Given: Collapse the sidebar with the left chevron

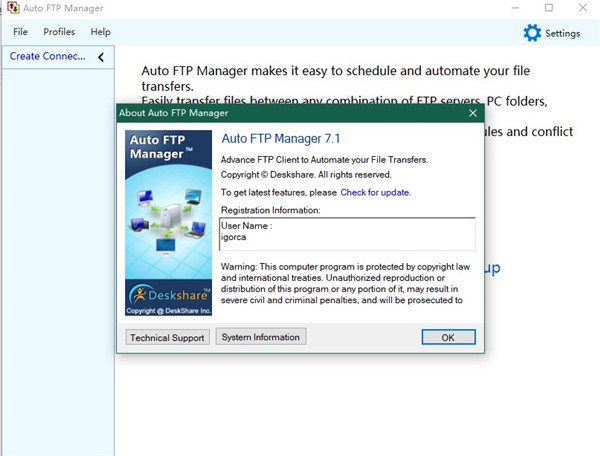Looking at the screenshot, I should 101,57.
